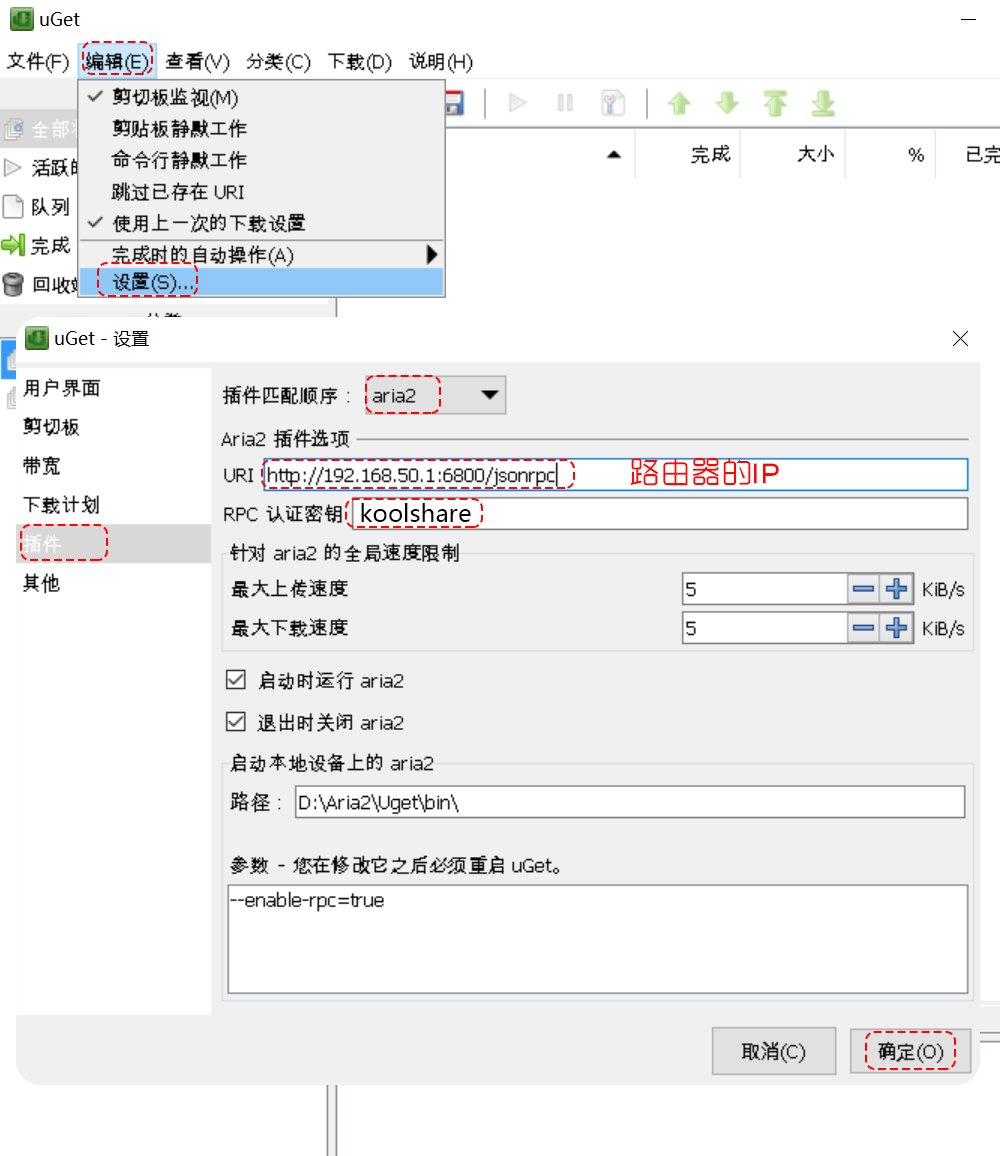Click the Finished (完成) green arrow icon
The width and height of the screenshot is (1000, 1156).
click(14, 246)
